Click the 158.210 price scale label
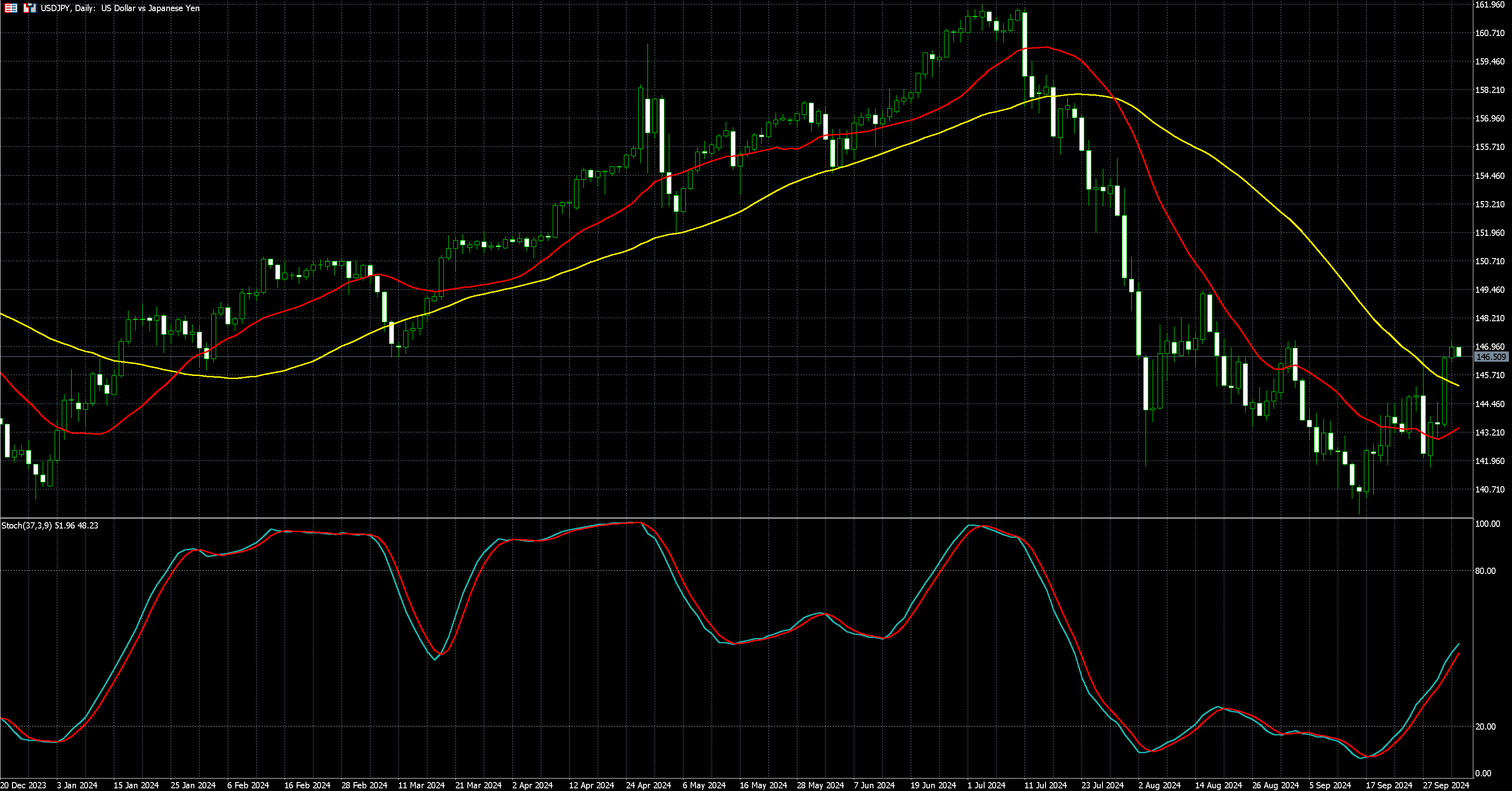The height and width of the screenshot is (791, 1512). [x=1489, y=90]
